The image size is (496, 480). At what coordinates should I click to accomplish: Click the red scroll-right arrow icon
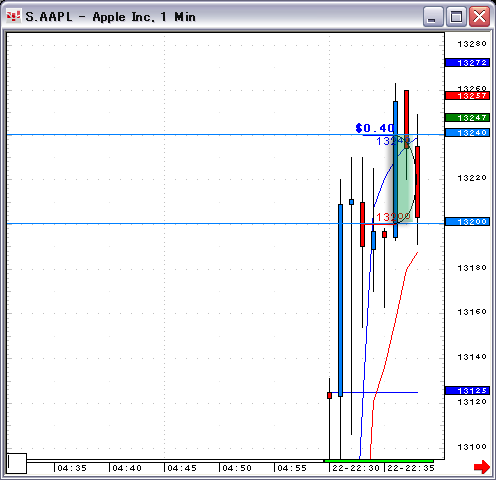point(482,467)
